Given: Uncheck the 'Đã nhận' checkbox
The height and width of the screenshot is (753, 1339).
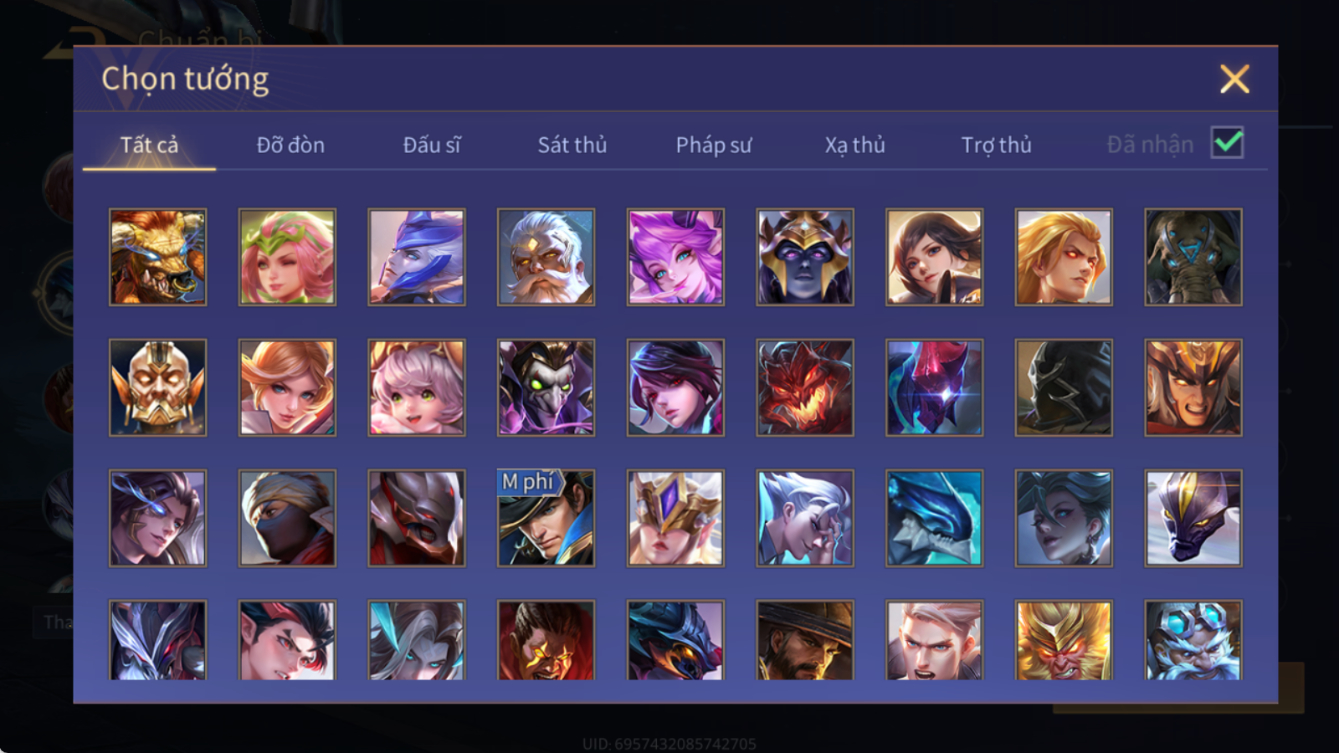Looking at the screenshot, I should (1227, 143).
